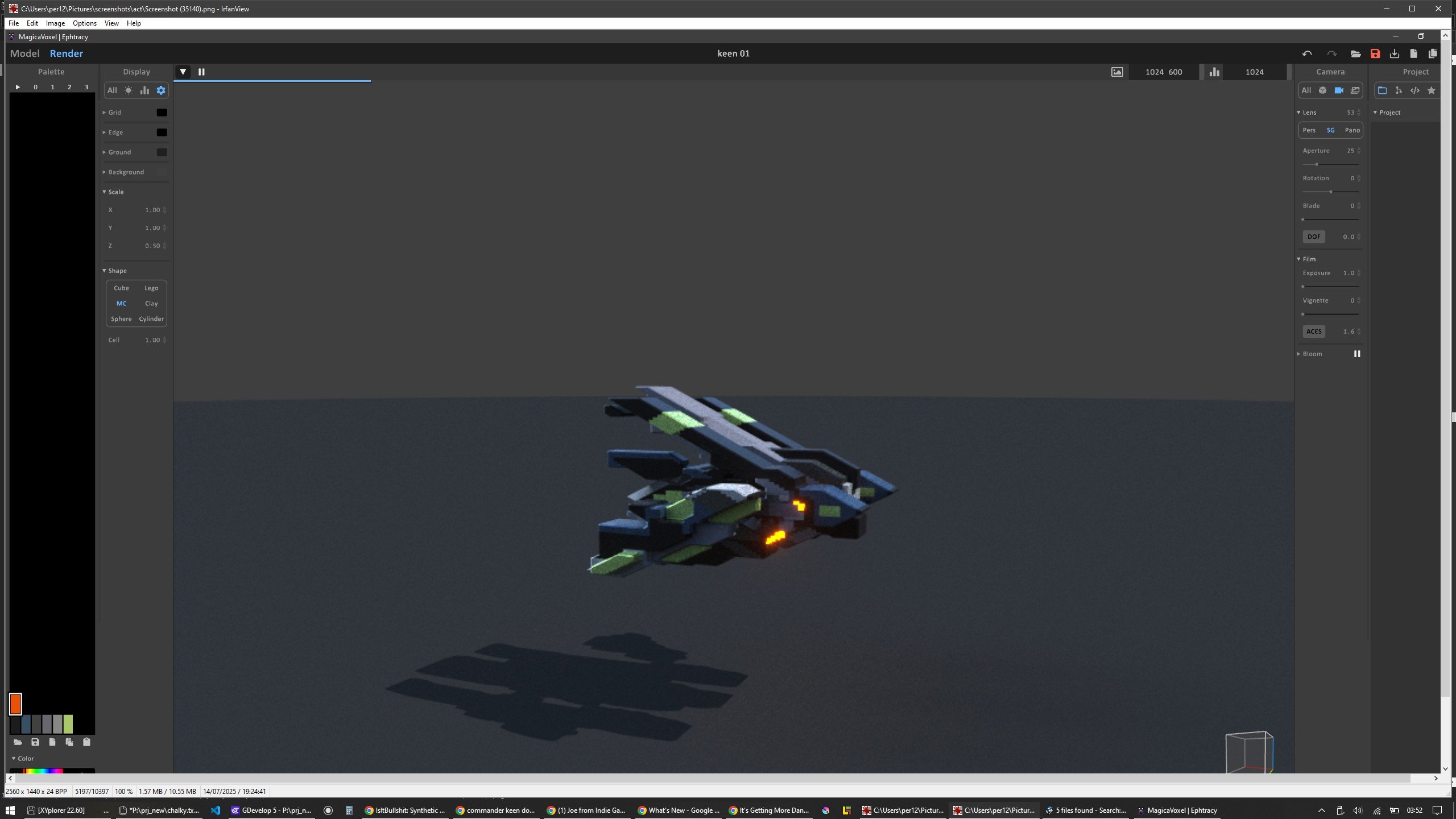Click All in the Camera panel
Viewport: 1456px width, 819px height.
pyautogui.click(x=1306, y=90)
